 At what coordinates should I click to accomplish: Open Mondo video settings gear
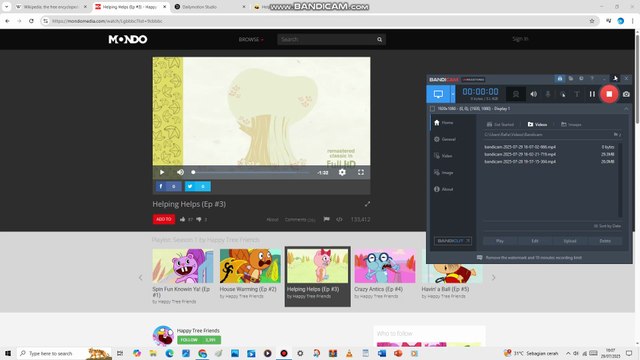[342, 172]
